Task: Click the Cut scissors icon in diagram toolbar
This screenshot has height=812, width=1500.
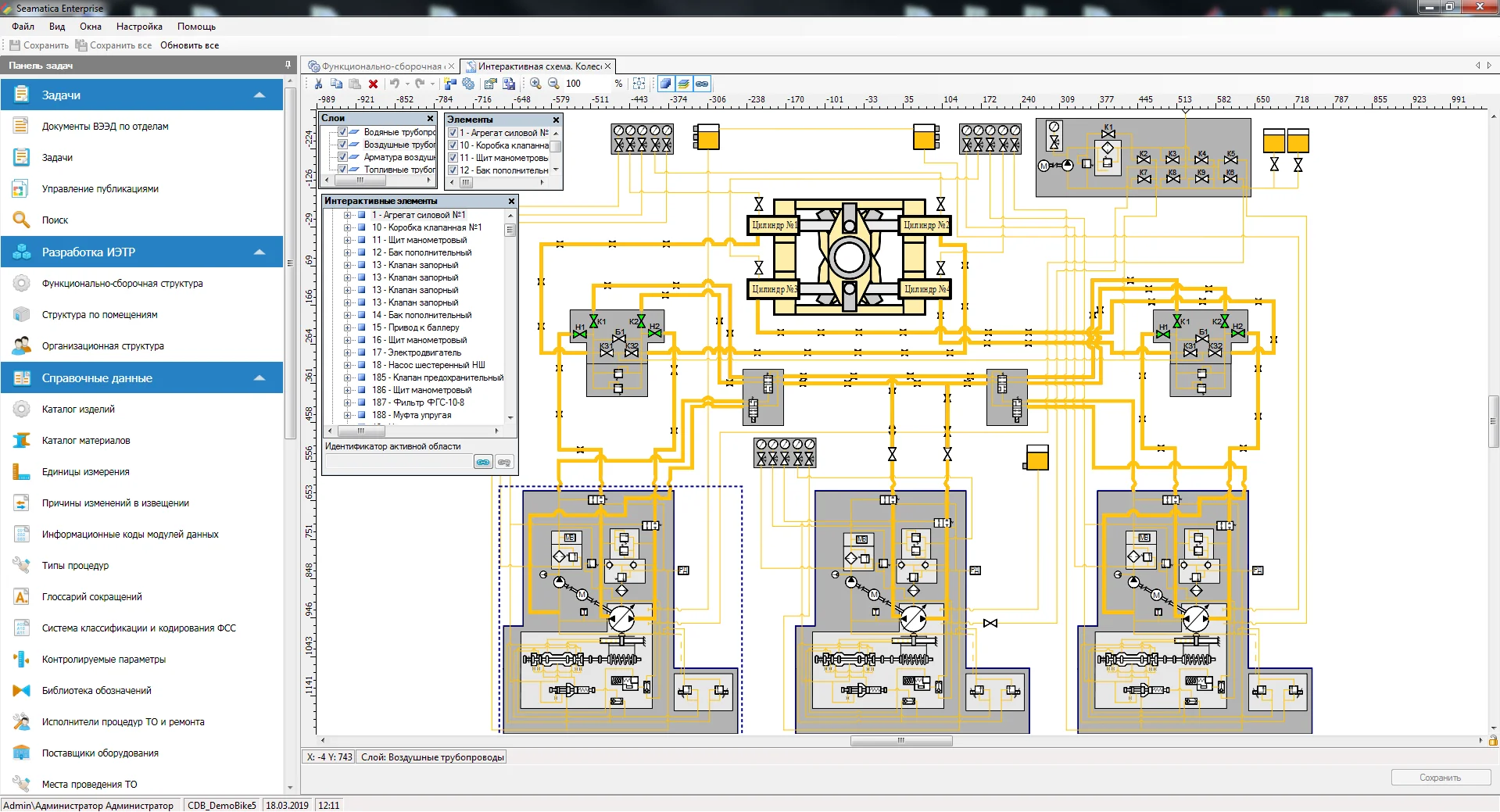Action: coord(318,84)
